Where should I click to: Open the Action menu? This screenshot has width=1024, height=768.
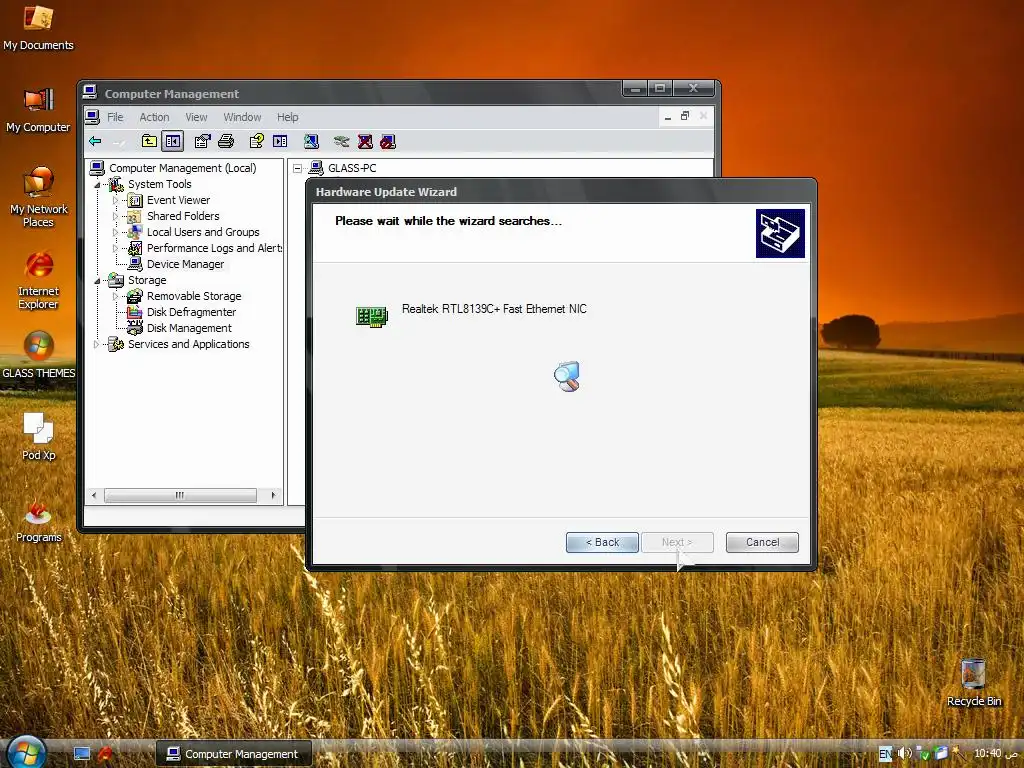pyautogui.click(x=154, y=117)
